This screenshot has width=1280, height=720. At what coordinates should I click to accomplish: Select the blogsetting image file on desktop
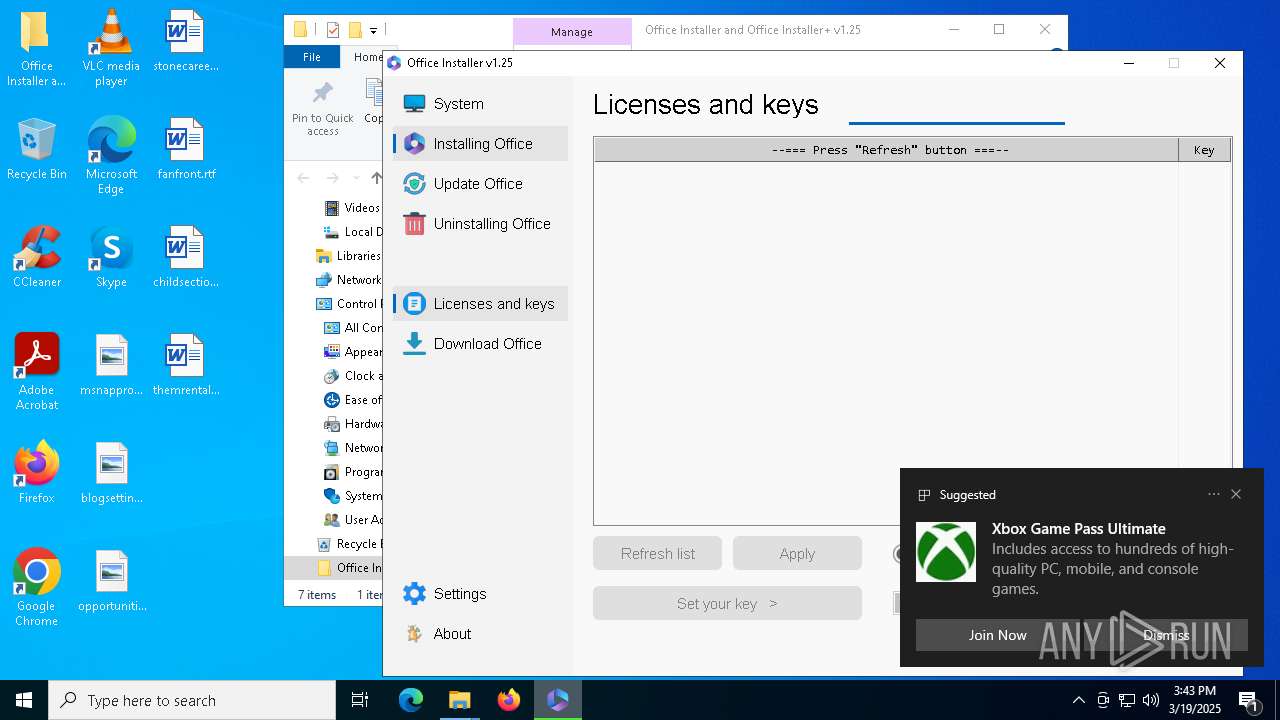pyautogui.click(x=111, y=474)
